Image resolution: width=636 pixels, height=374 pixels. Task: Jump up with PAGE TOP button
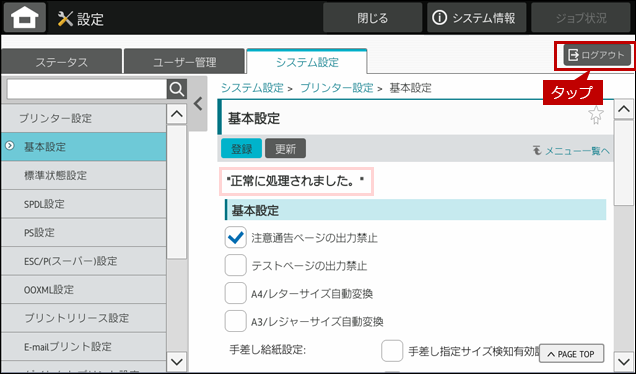coord(571,354)
